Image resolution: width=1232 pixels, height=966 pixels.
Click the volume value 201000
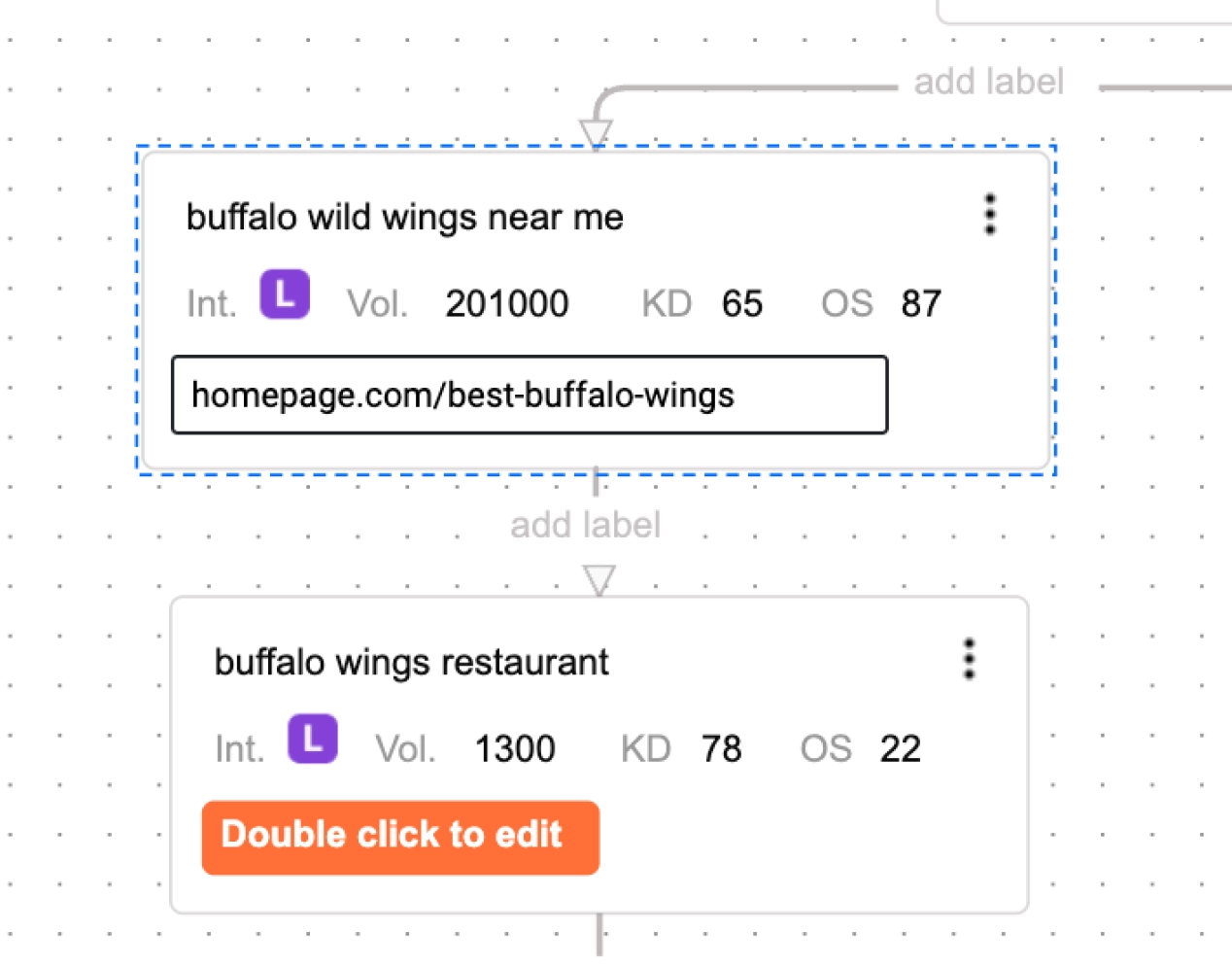tap(507, 304)
